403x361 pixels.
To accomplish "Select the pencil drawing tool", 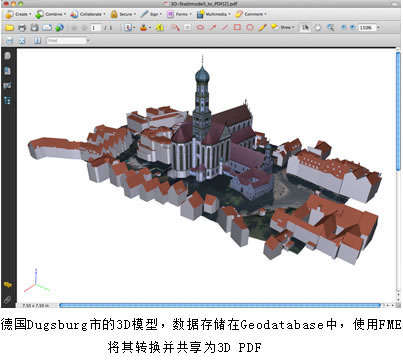I will (262, 27).
